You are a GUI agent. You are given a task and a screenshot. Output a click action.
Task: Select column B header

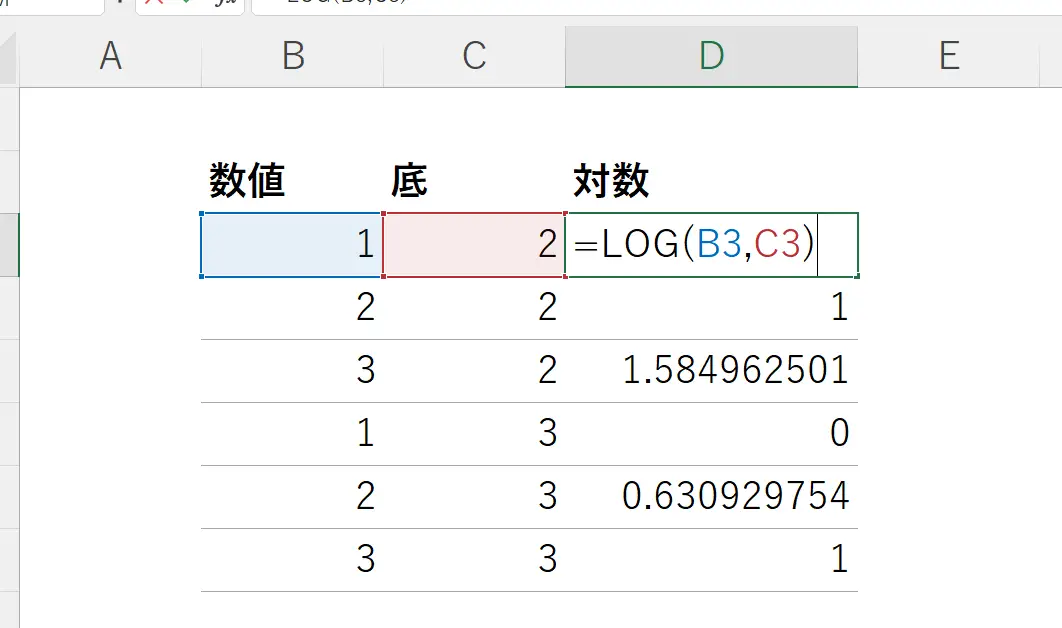[x=292, y=57]
